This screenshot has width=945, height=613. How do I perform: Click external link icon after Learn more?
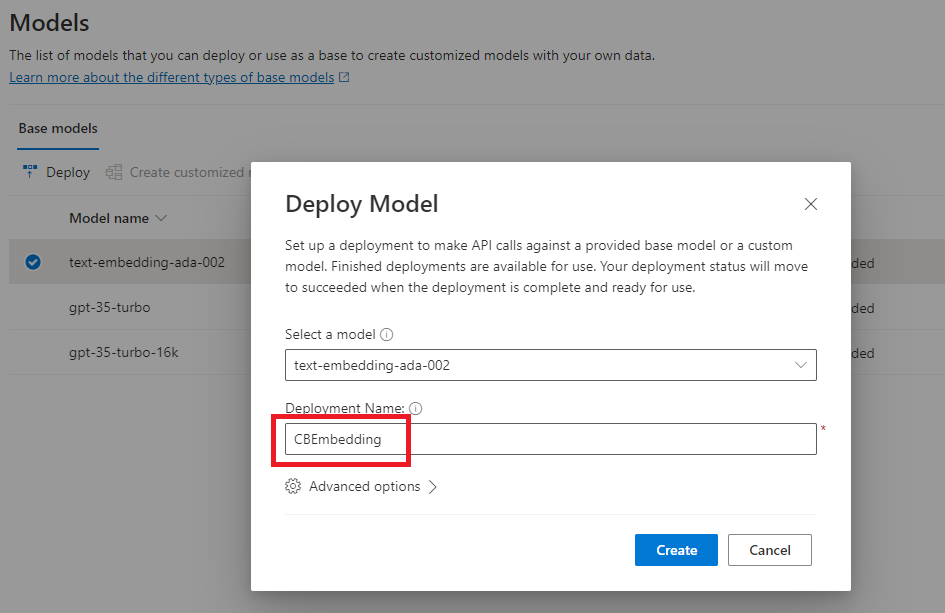pyautogui.click(x=344, y=77)
